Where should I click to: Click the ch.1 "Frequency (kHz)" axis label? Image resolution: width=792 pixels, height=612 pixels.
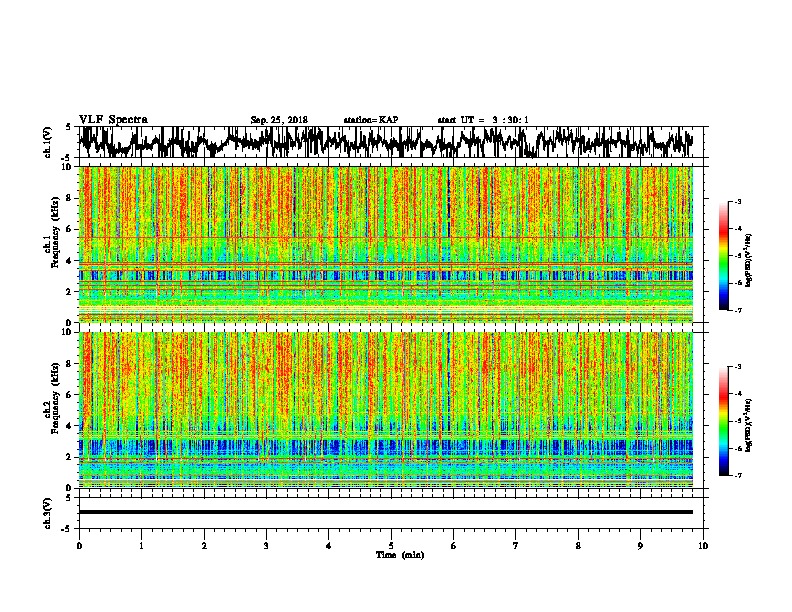(55, 232)
